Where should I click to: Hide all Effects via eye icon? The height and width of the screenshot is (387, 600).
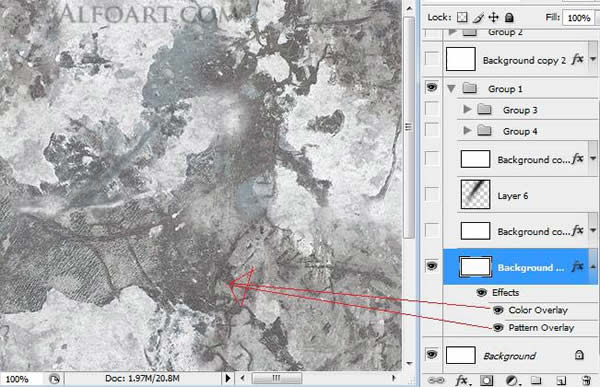(x=481, y=293)
